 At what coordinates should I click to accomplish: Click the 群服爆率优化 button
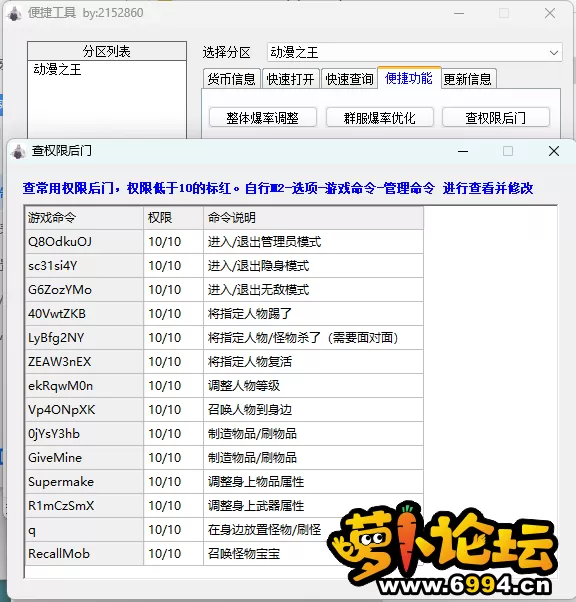coord(379,117)
